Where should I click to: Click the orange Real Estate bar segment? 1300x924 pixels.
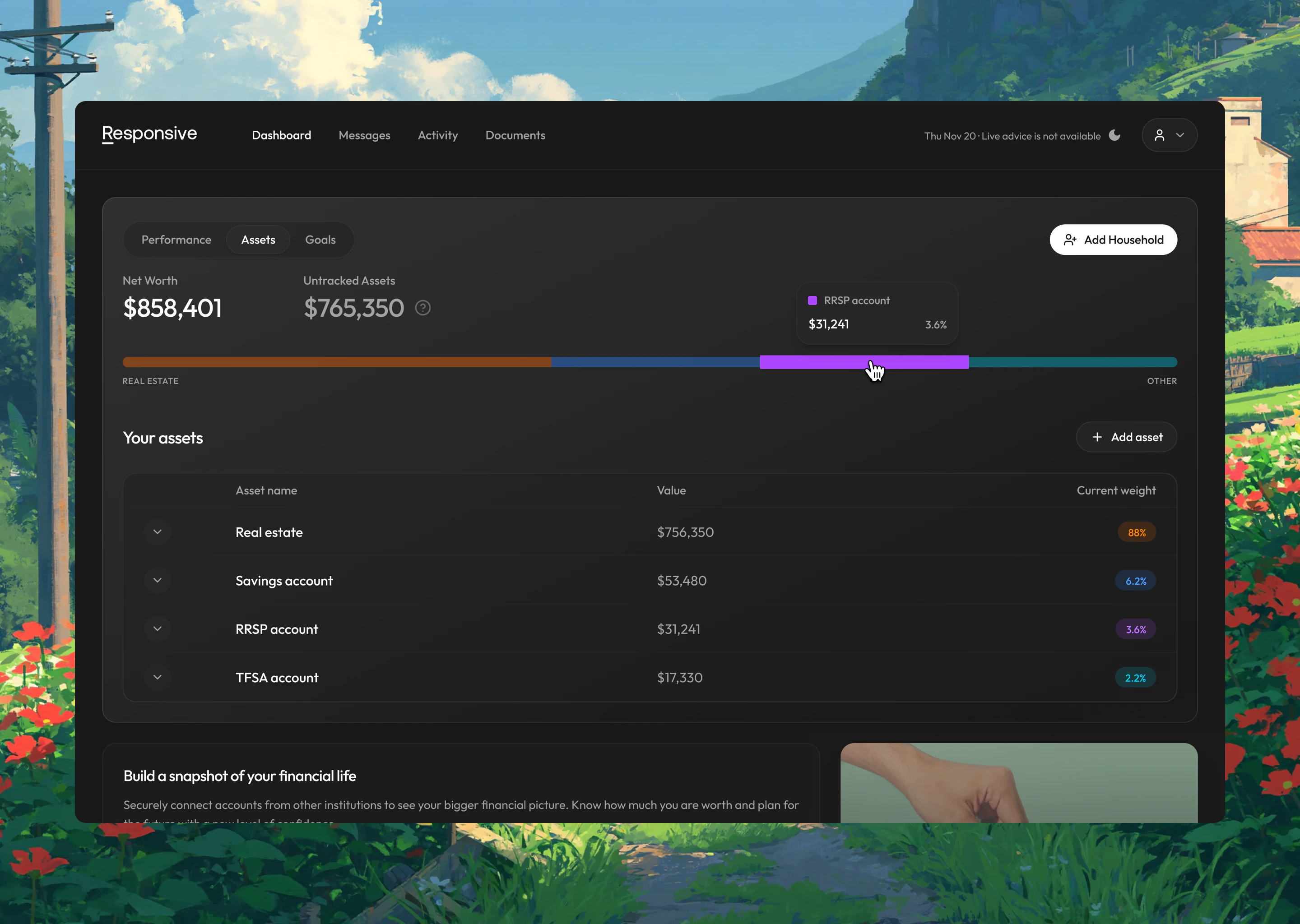point(337,362)
